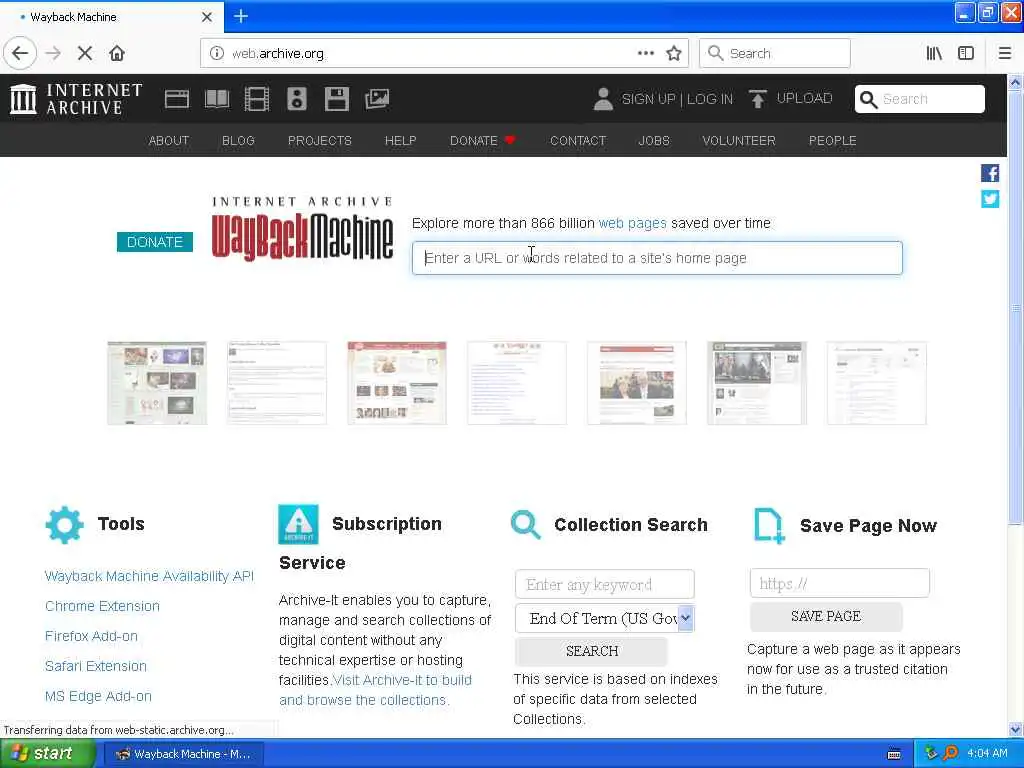Focus the Save Page Now https:// field
Screen dimensions: 1024x768
coord(839,583)
